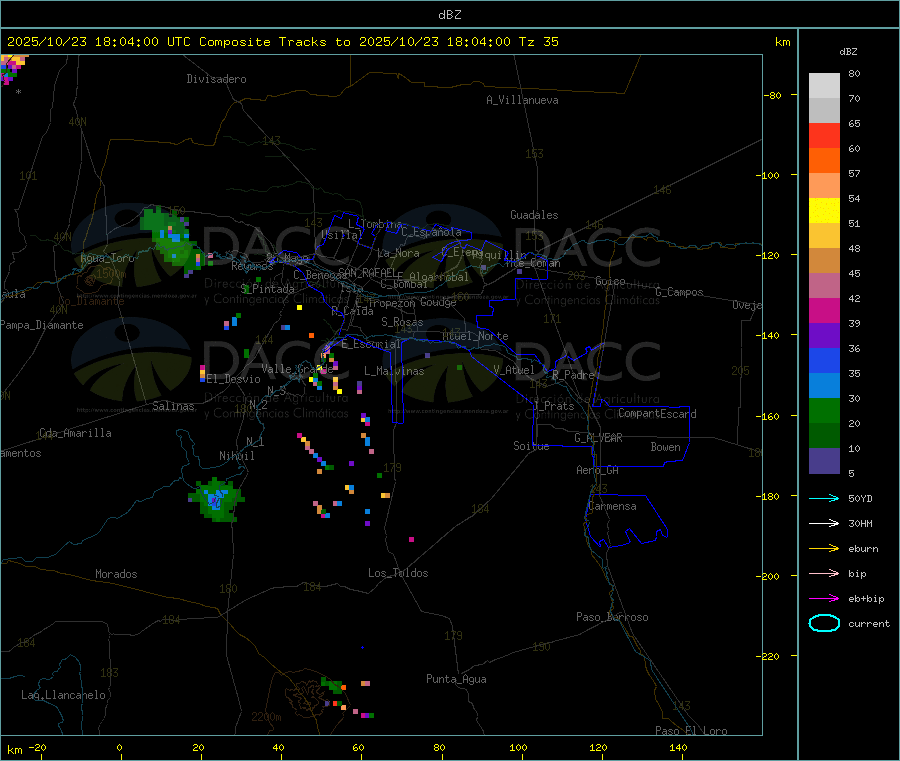The height and width of the screenshot is (761, 900).
Task: Click the Divisadero location label
Action: click(216, 79)
